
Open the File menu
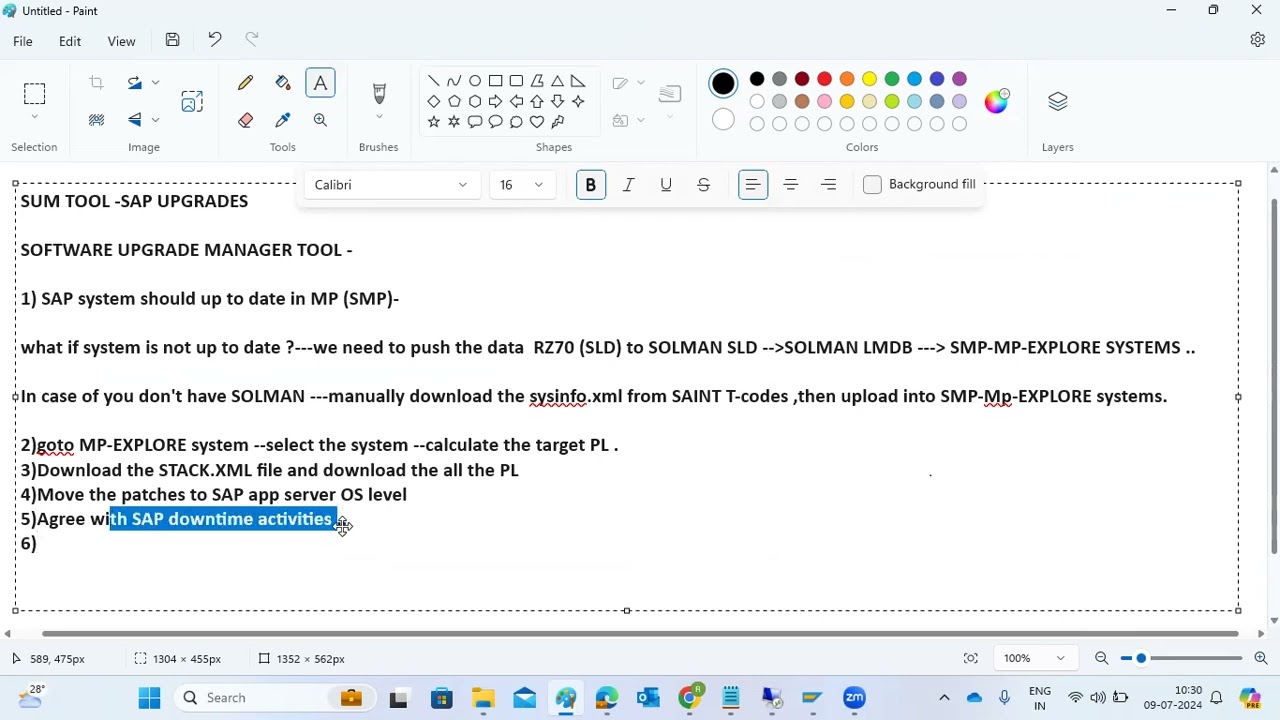[x=22, y=41]
